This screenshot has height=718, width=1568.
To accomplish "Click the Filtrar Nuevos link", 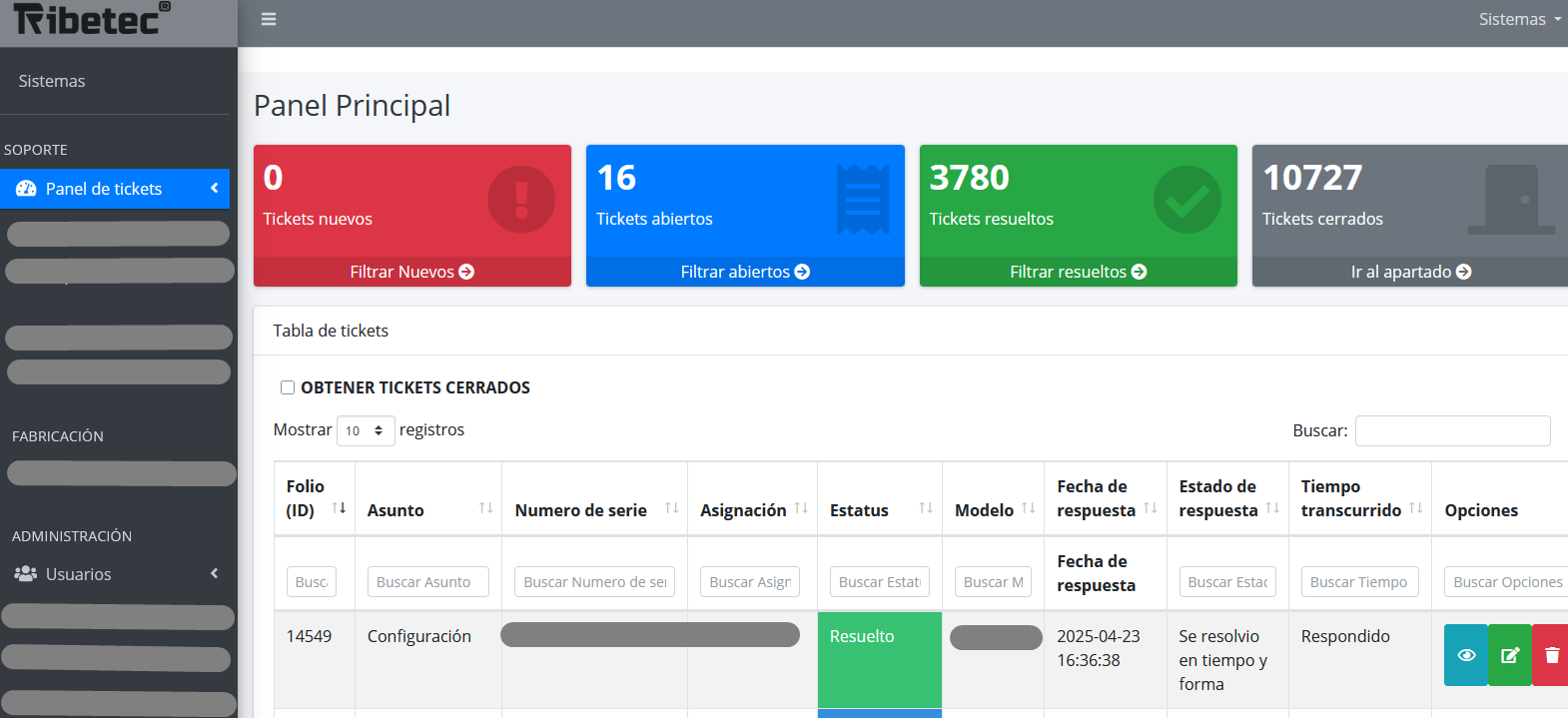I will [x=411, y=272].
